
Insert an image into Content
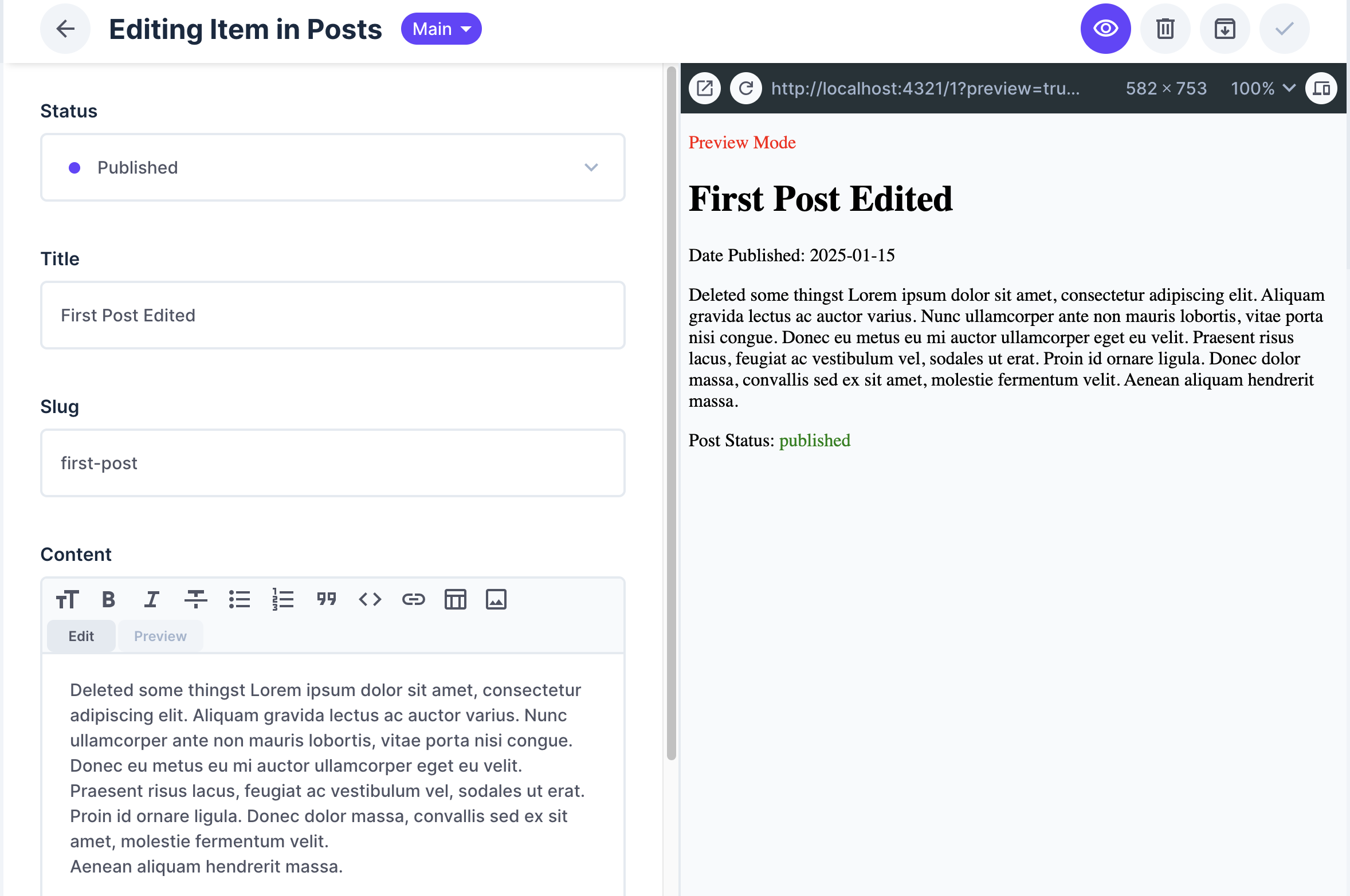click(496, 599)
